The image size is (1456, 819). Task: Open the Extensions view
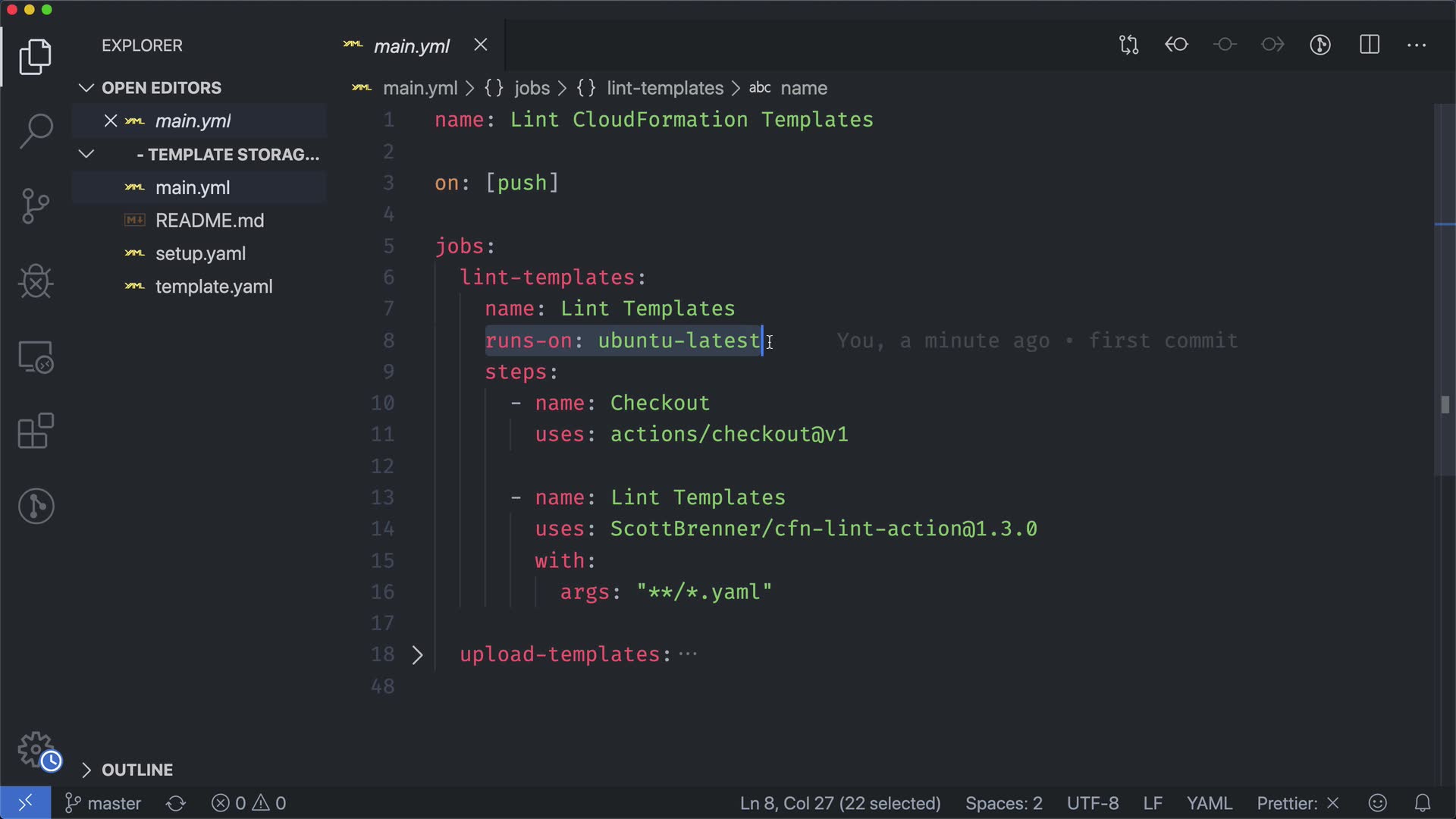[x=36, y=431]
